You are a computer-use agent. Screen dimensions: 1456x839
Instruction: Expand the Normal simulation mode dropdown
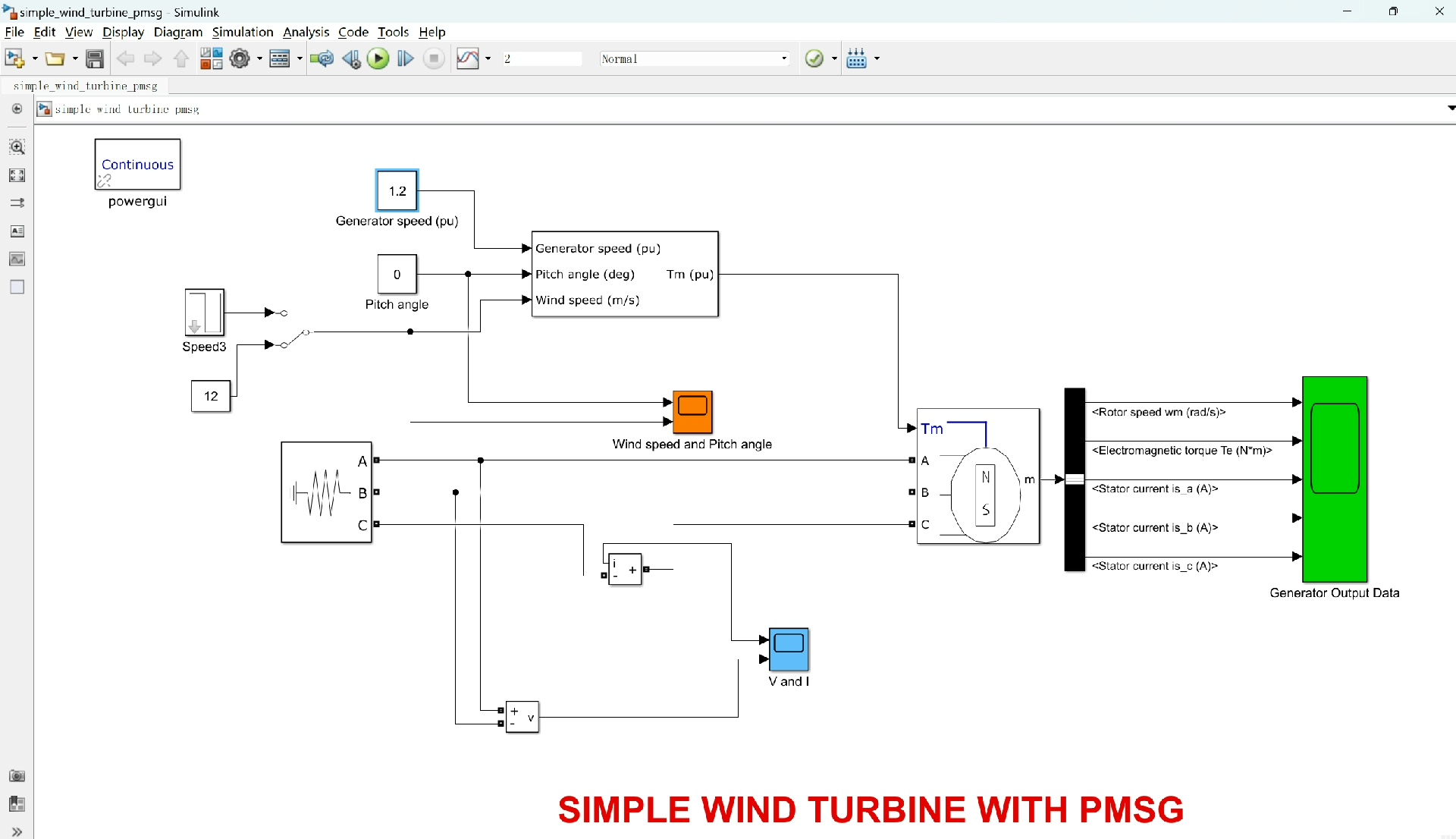pos(784,58)
